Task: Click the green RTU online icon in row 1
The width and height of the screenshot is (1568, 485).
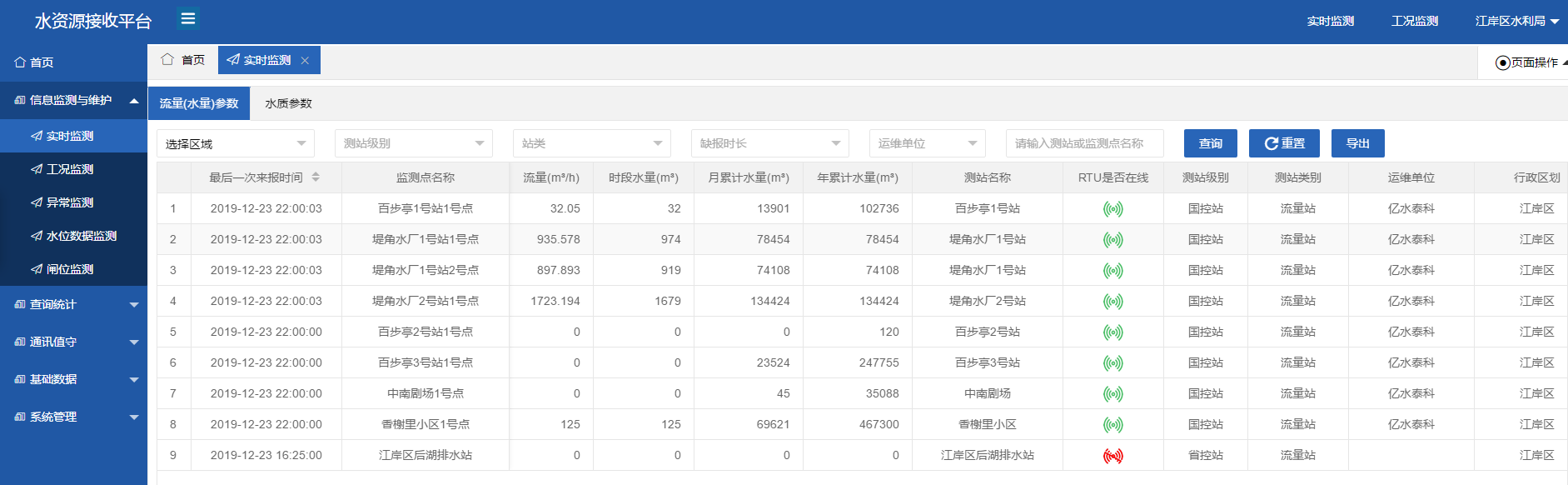Action: [x=1113, y=209]
